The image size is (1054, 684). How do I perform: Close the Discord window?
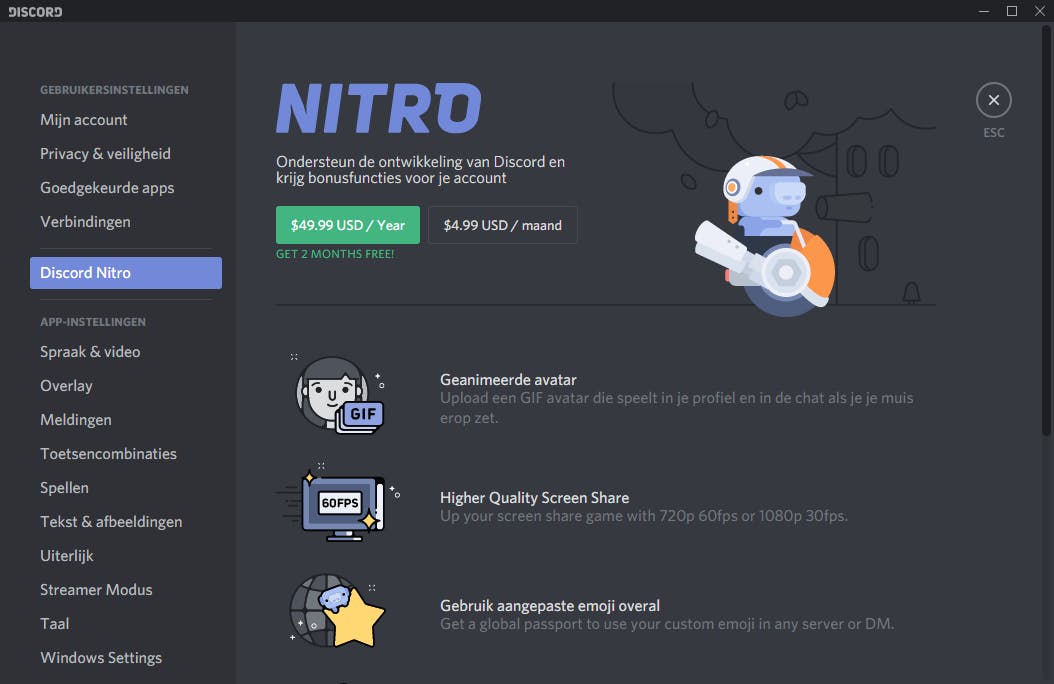click(x=1039, y=11)
